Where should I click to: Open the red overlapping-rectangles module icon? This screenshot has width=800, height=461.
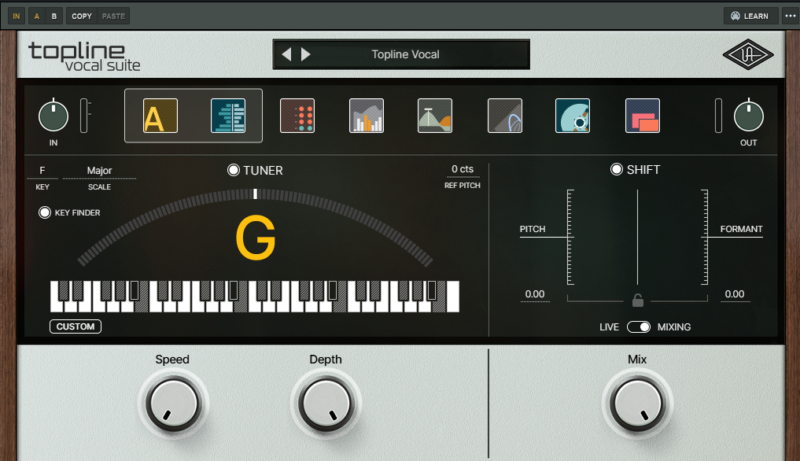[642, 116]
